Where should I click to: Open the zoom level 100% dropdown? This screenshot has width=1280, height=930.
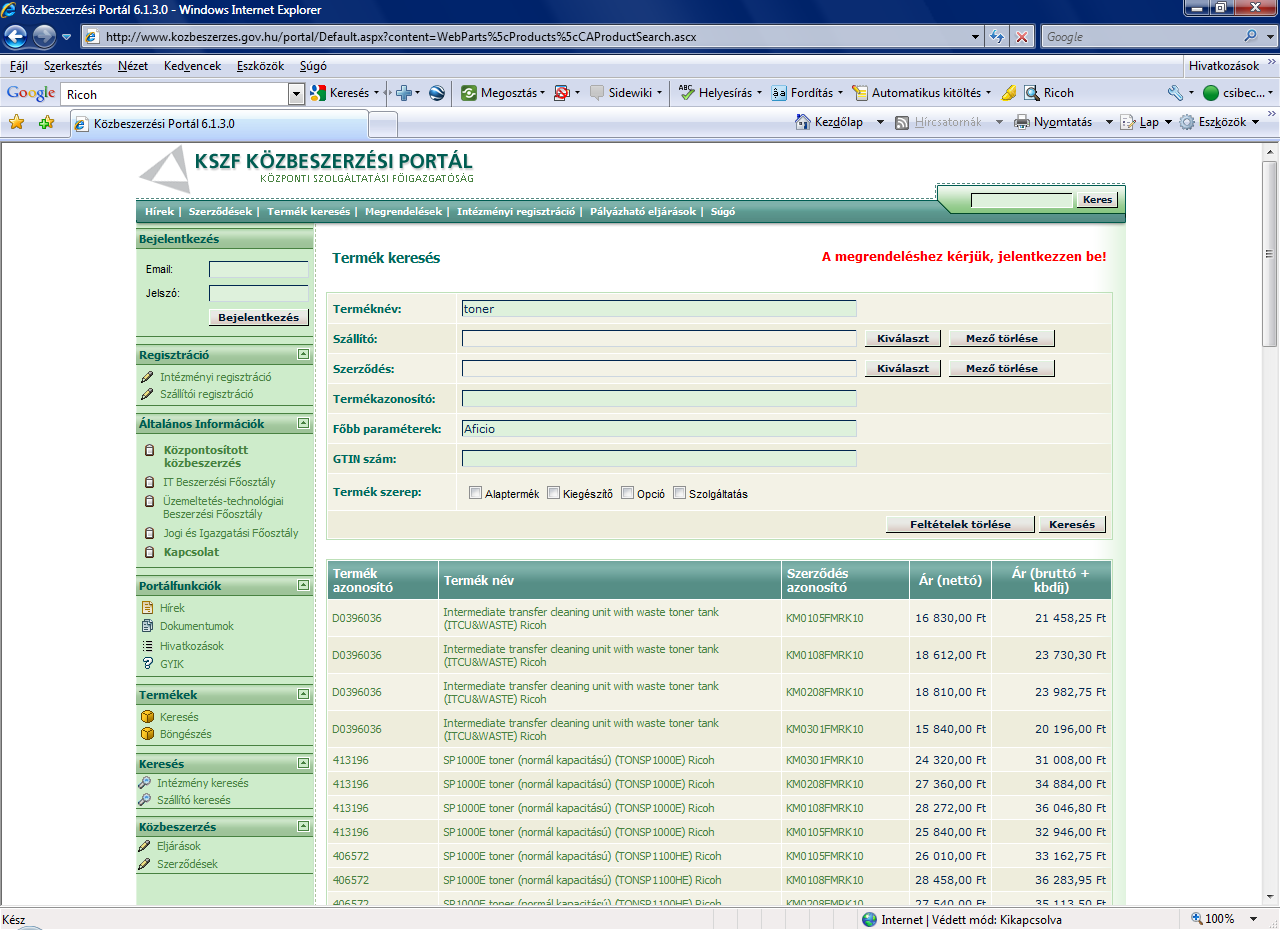tap(1255, 919)
